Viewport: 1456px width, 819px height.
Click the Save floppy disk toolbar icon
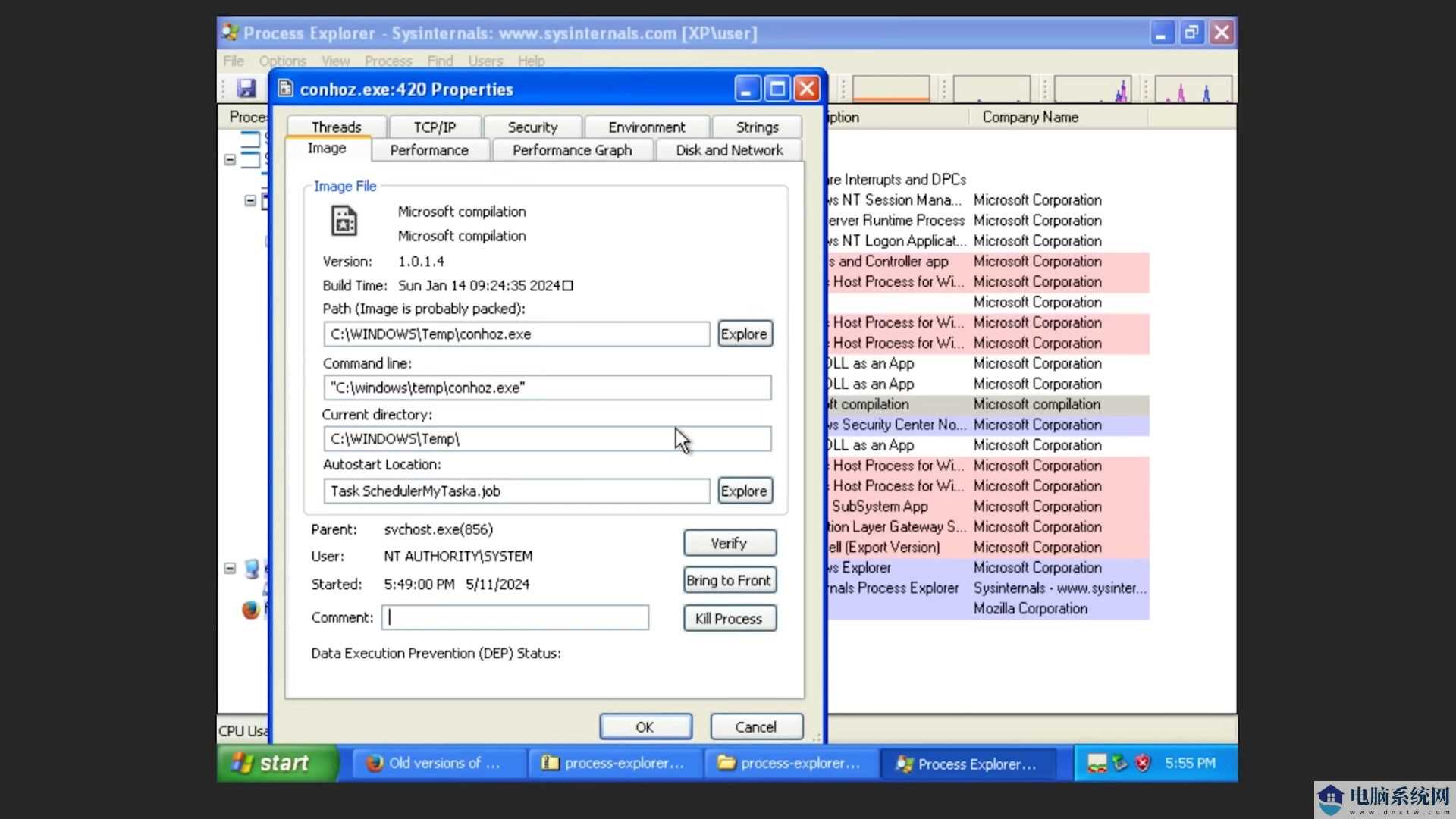(x=246, y=89)
